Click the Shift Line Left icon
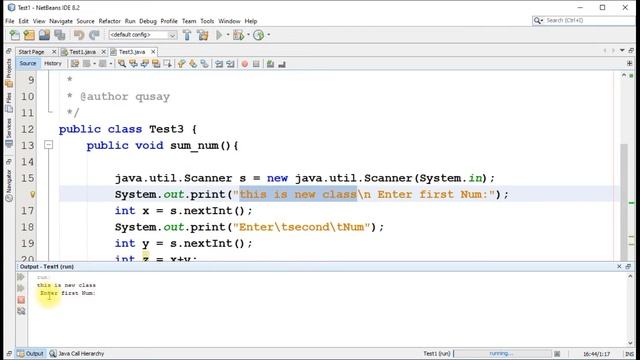This screenshot has height=360, width=640. coord(219,64)
